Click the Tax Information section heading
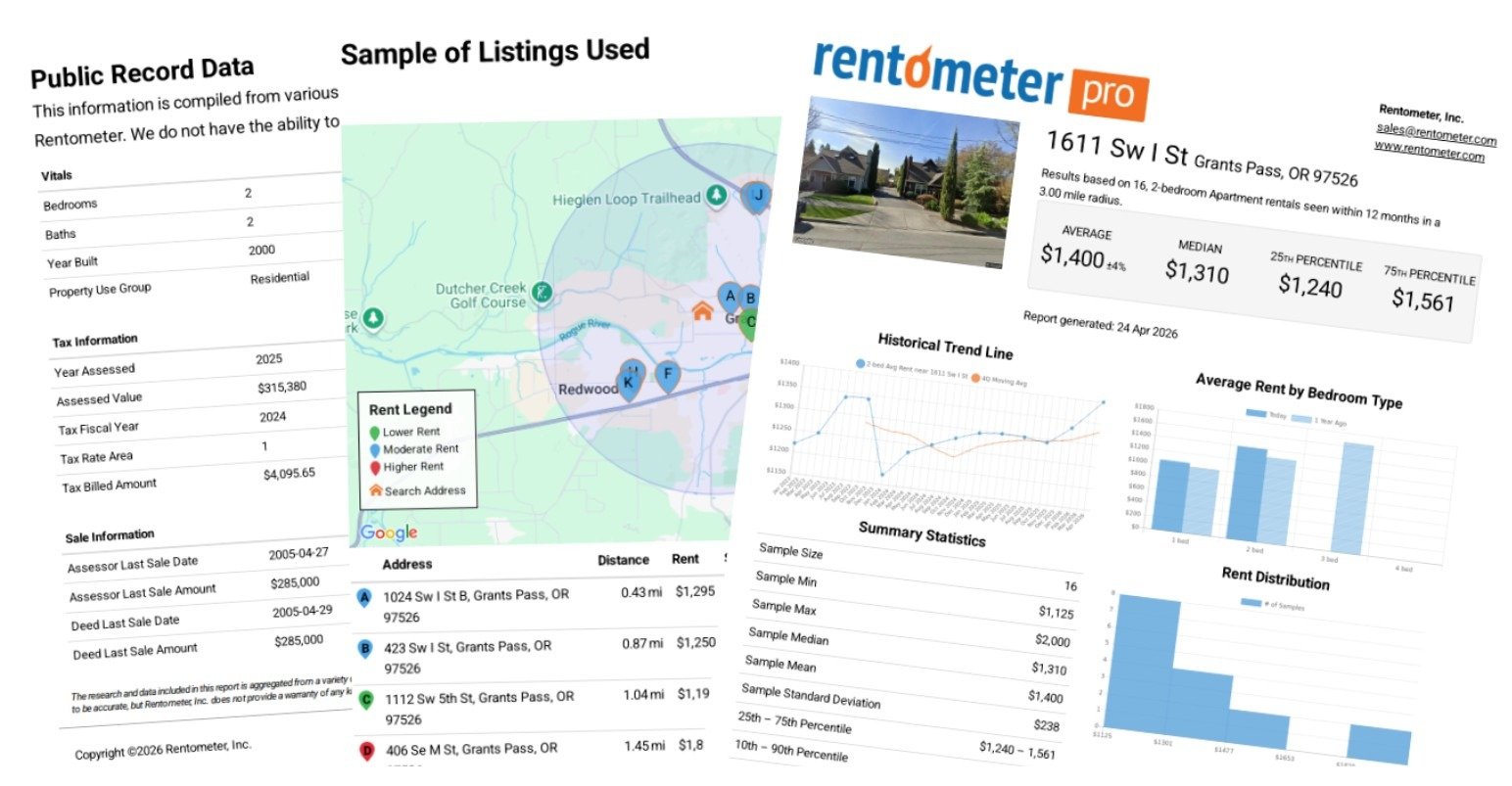1512x786 pixels. coord(95,341)
